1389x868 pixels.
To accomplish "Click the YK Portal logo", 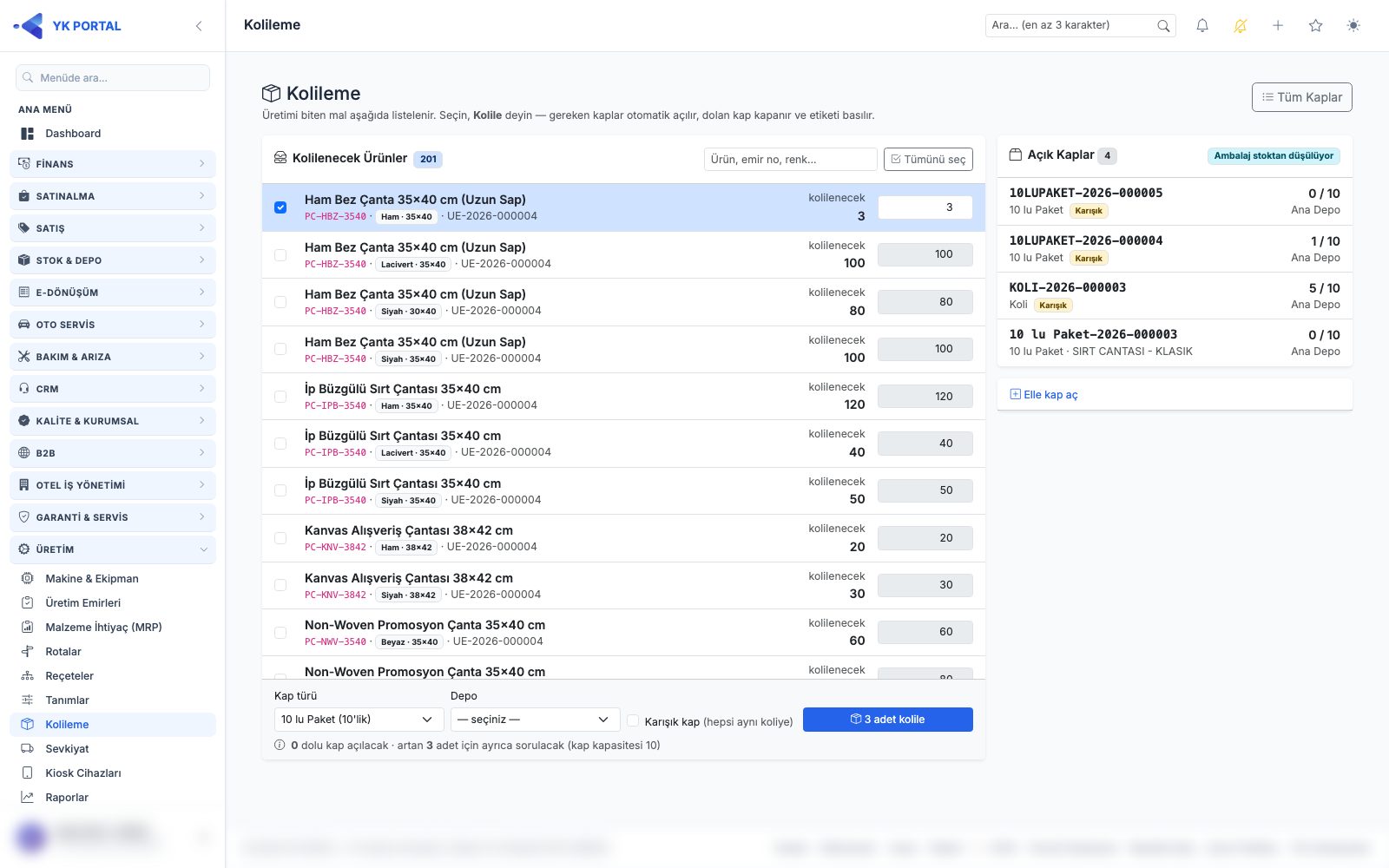I will (x=68, y=26).
